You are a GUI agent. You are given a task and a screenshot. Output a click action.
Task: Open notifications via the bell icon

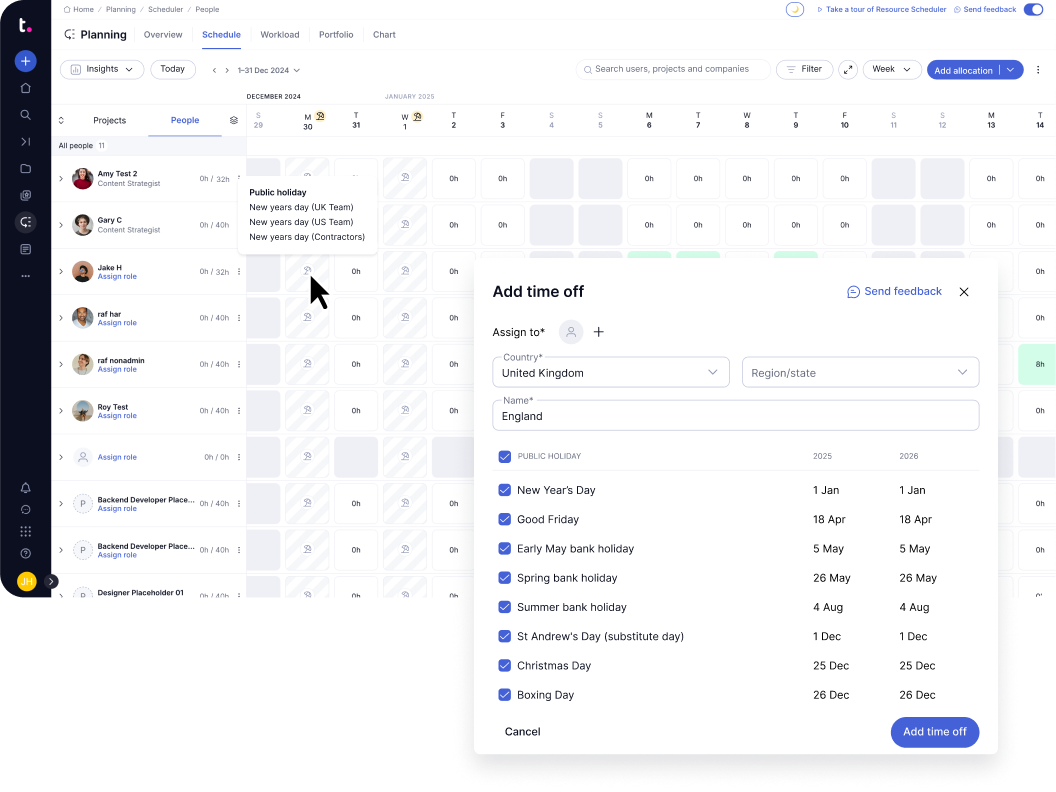click(26, 488)
